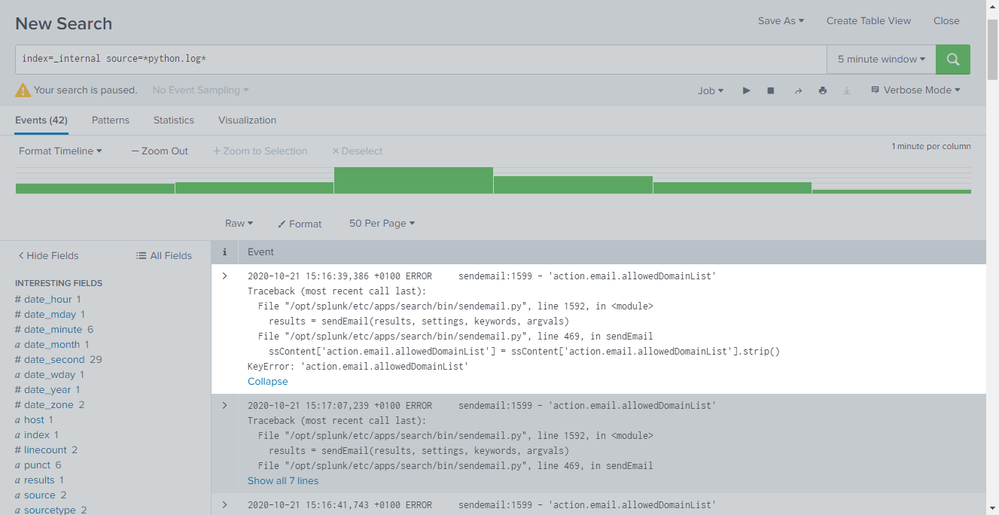Hide the fields sidebar
999x515 pixels.
tap(48, 256)
